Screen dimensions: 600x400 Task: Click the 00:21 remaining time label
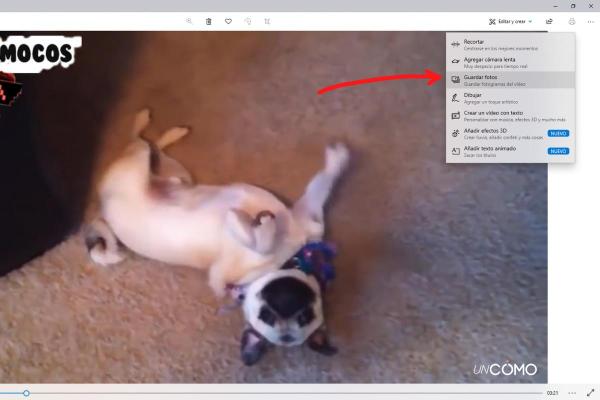[x=553, y=393]
